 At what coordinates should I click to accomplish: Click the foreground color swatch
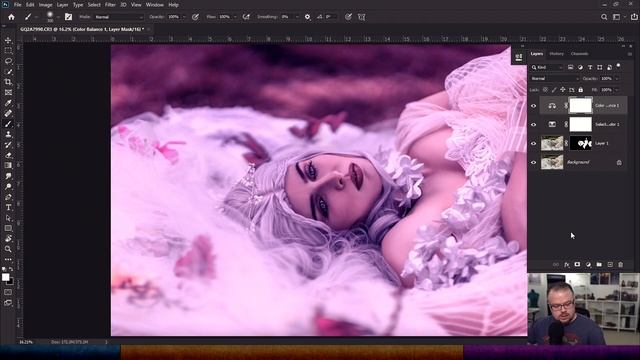[x=5, y=277]
